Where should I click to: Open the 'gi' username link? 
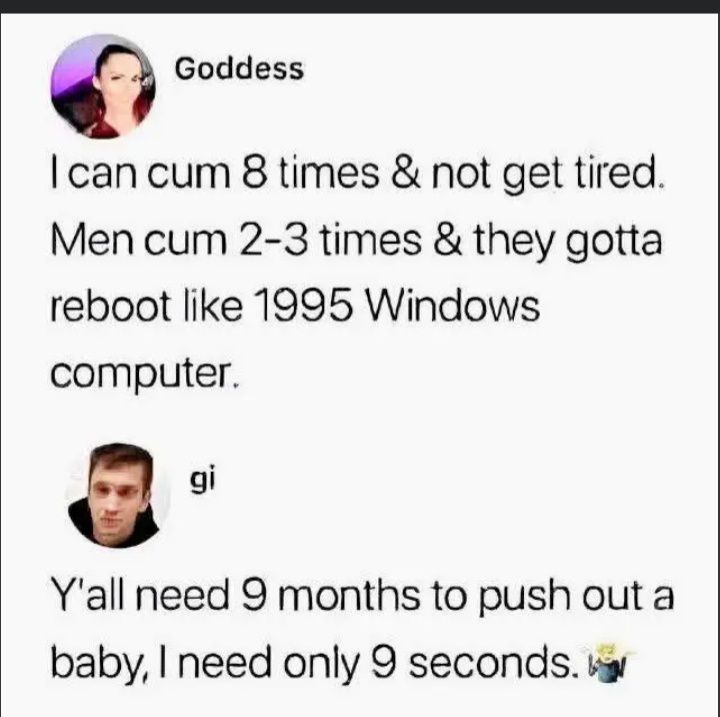(x=202, y=481)
